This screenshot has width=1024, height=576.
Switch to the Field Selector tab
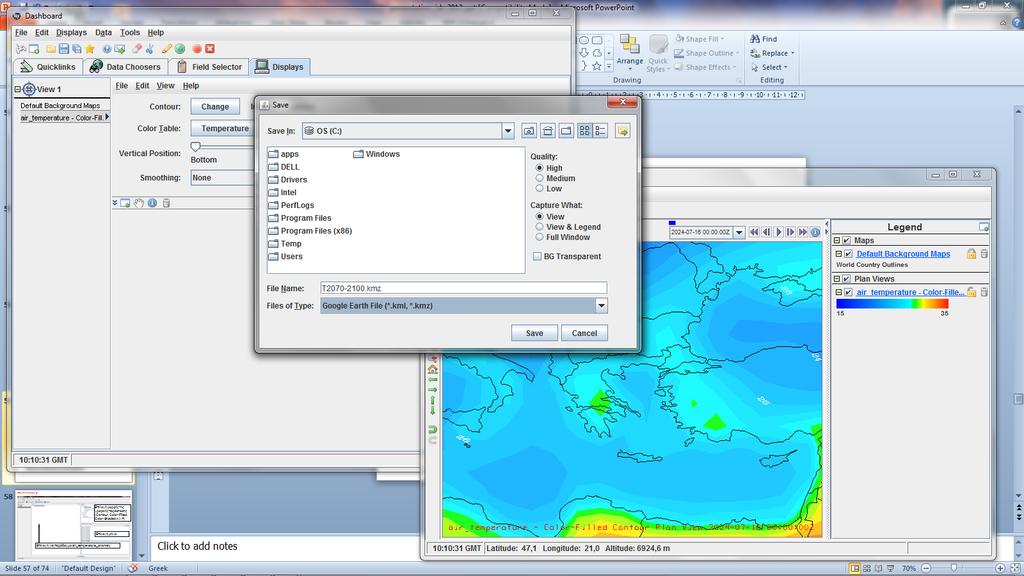click(209, 67)
